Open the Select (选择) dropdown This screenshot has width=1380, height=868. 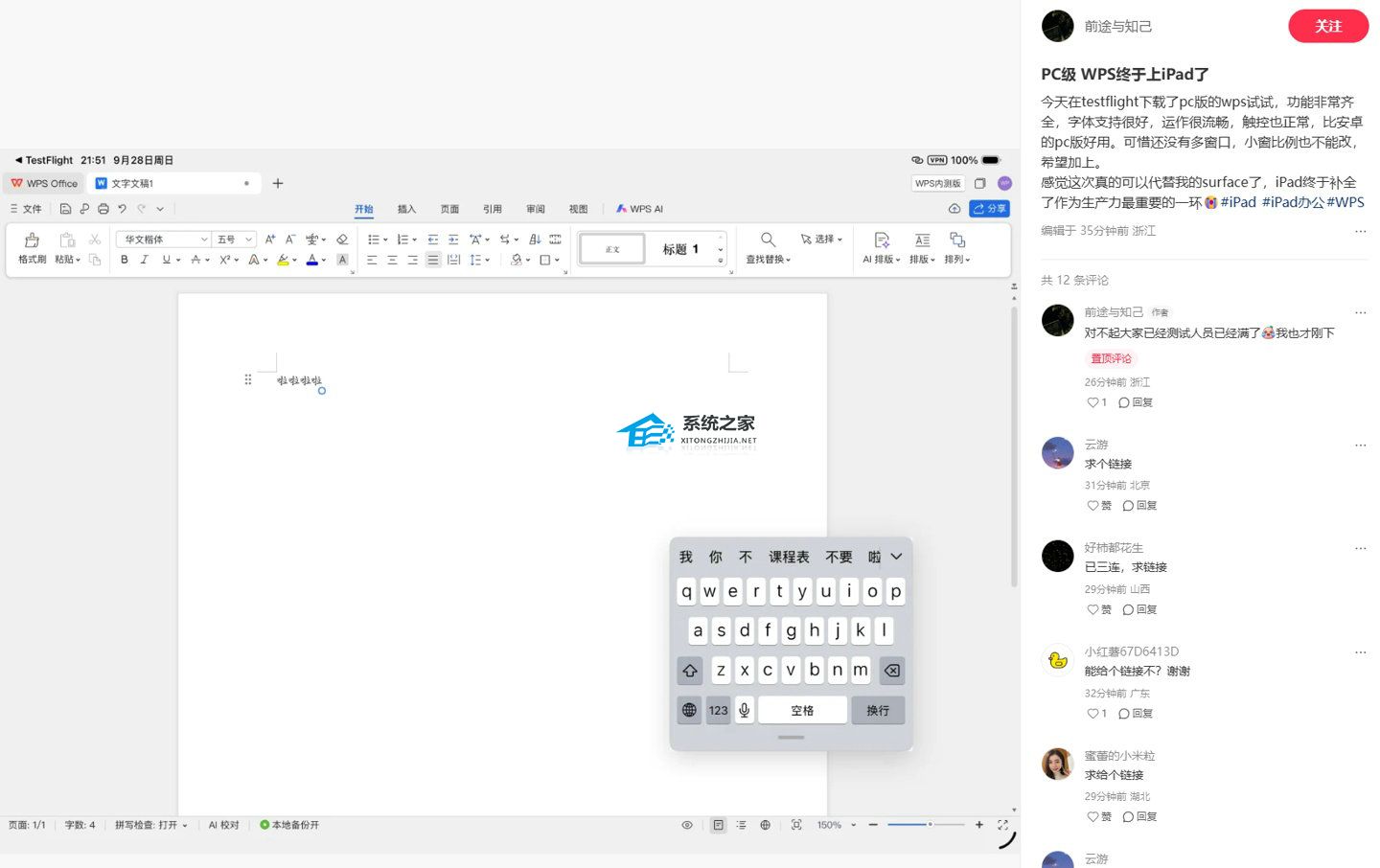(821, 240)
